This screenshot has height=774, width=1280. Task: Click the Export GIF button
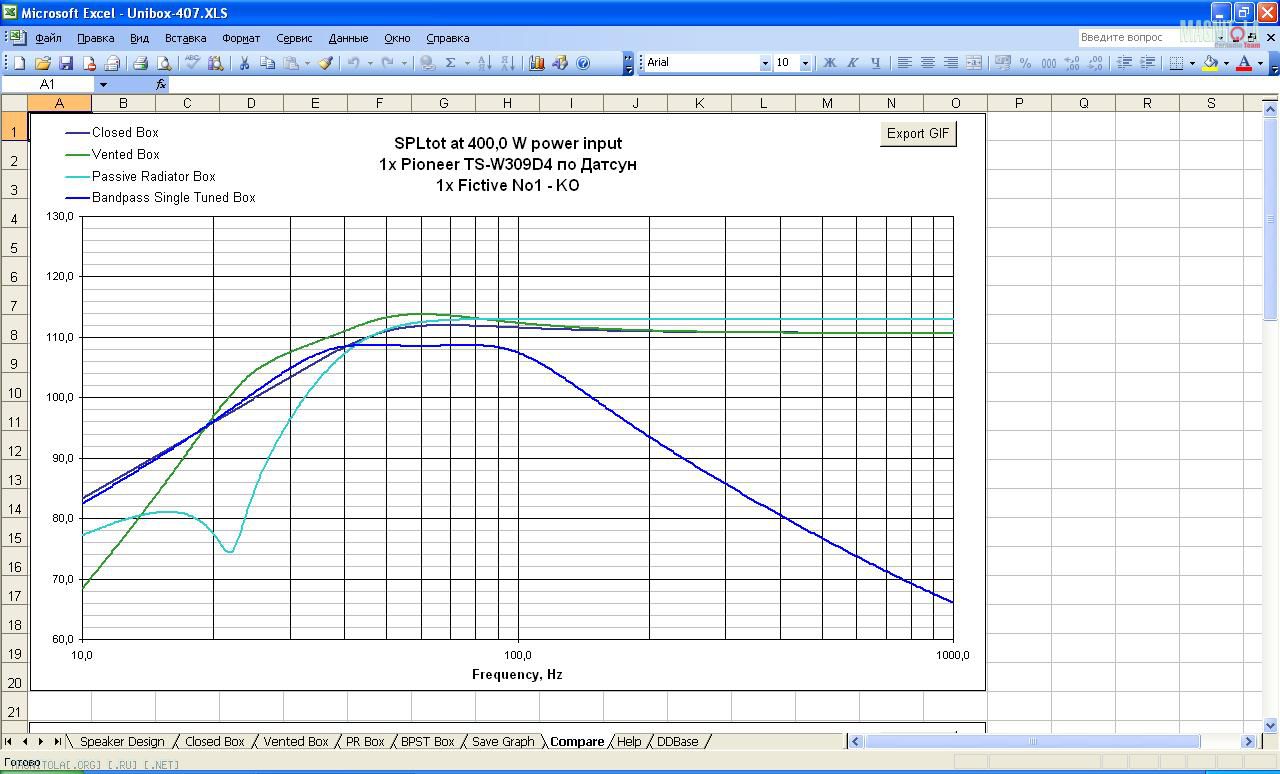(918, 133)
